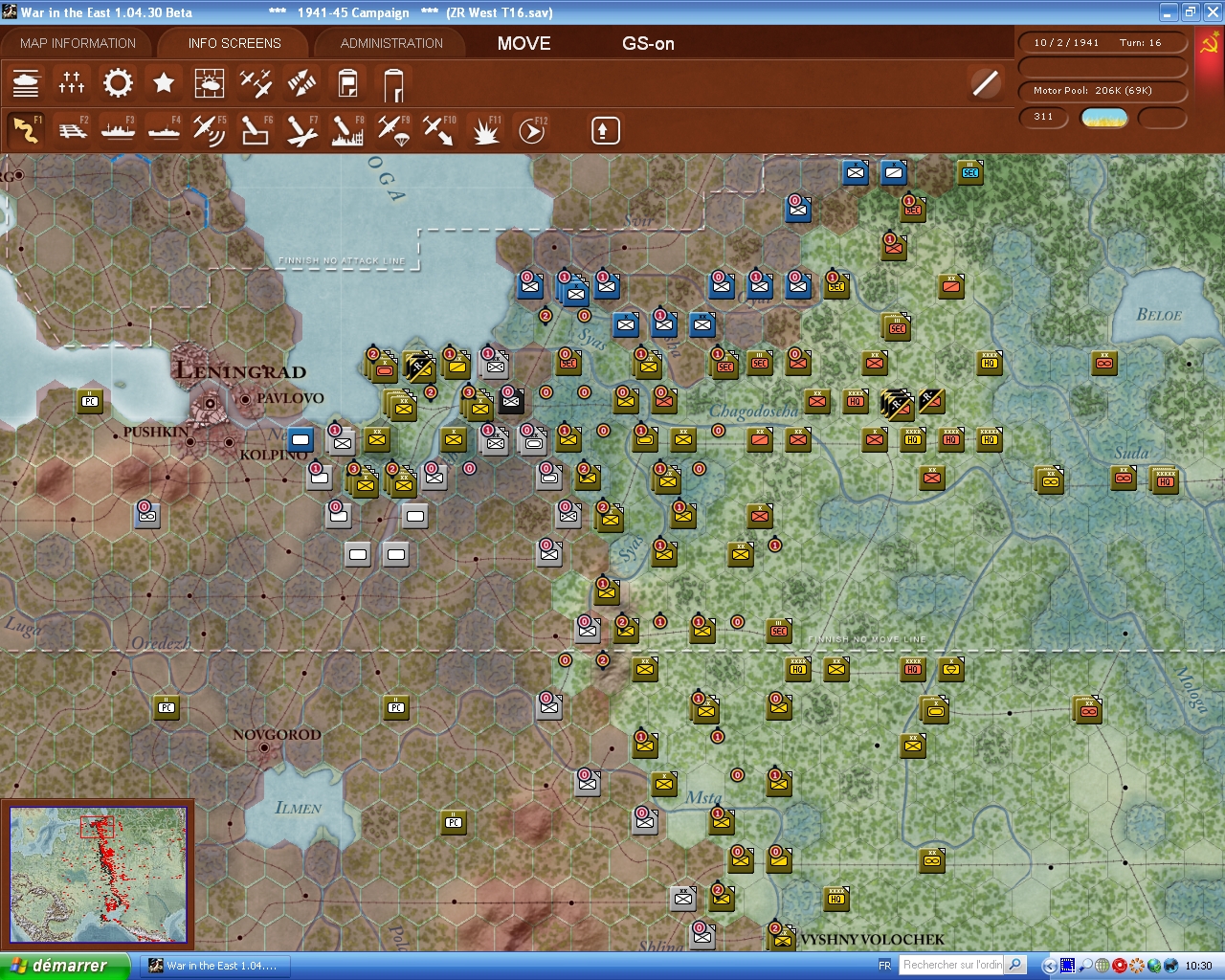Open the air doctrine planes icon
Image resolution: width=1225 pixels, height=980 pixels.
pos(256,83)
